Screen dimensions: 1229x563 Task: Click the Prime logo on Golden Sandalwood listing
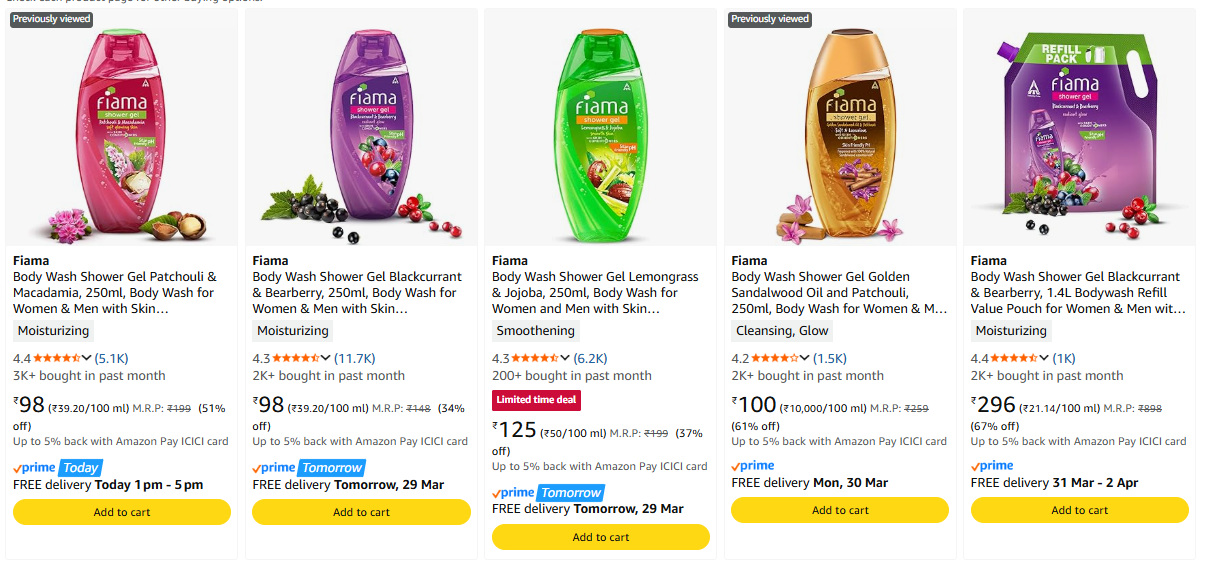coord(752,465)
